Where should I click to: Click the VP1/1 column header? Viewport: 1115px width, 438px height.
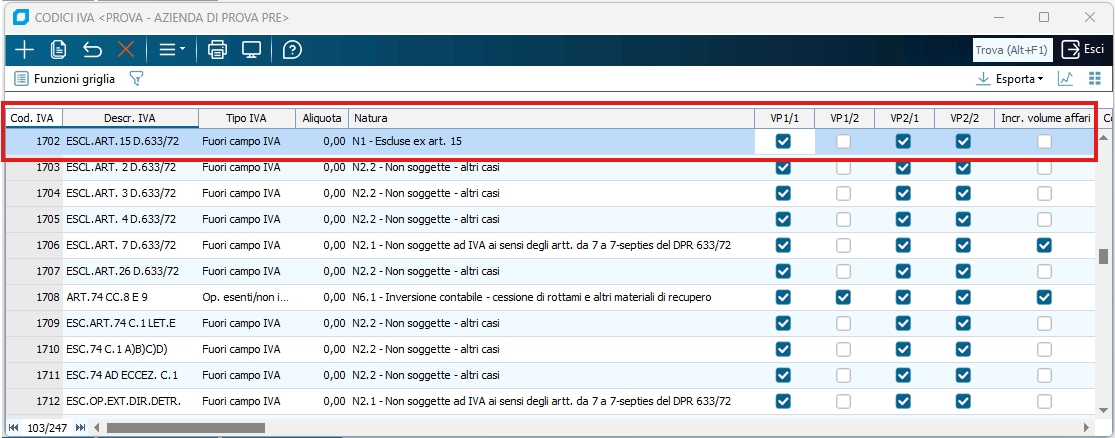tap(784, 118)
